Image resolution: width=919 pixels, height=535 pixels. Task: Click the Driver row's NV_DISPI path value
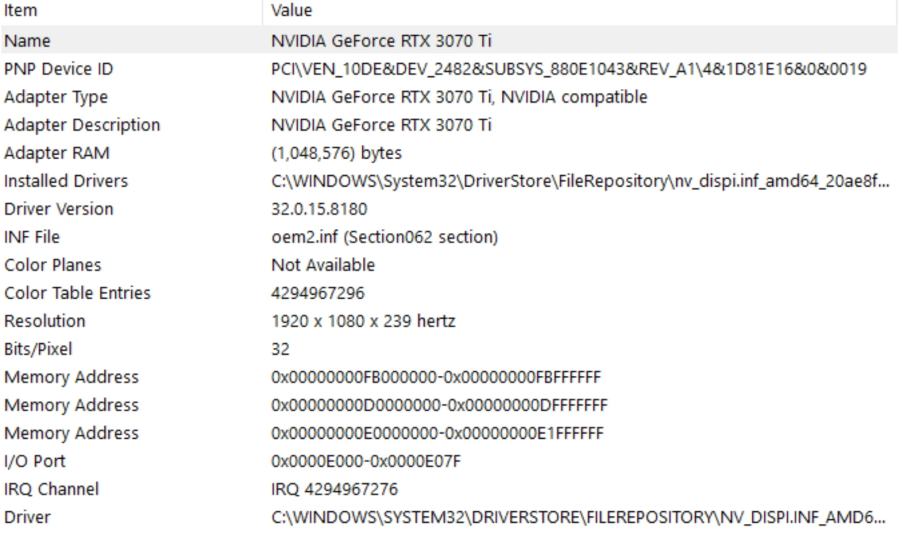(x=578, y=517)
